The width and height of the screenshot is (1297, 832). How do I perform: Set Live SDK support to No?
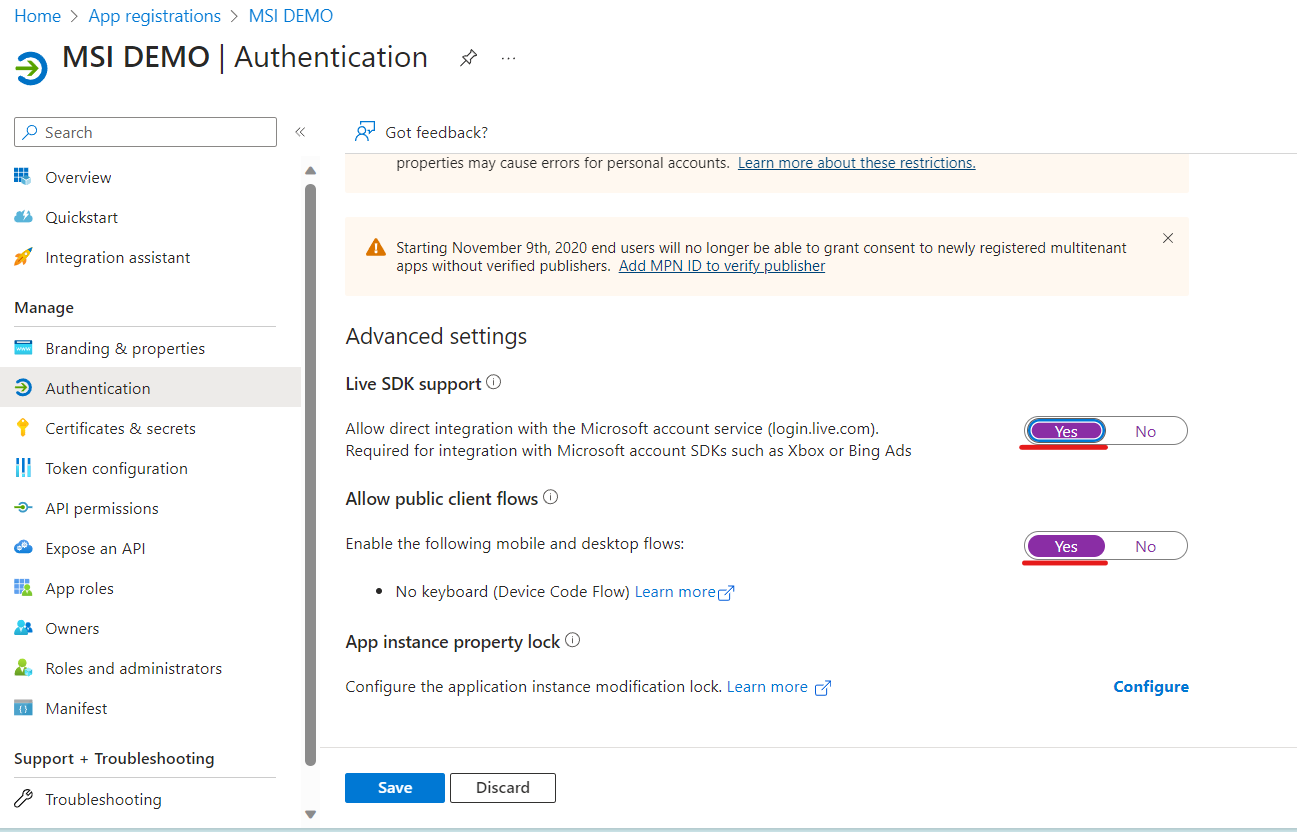pos(1146,431)
